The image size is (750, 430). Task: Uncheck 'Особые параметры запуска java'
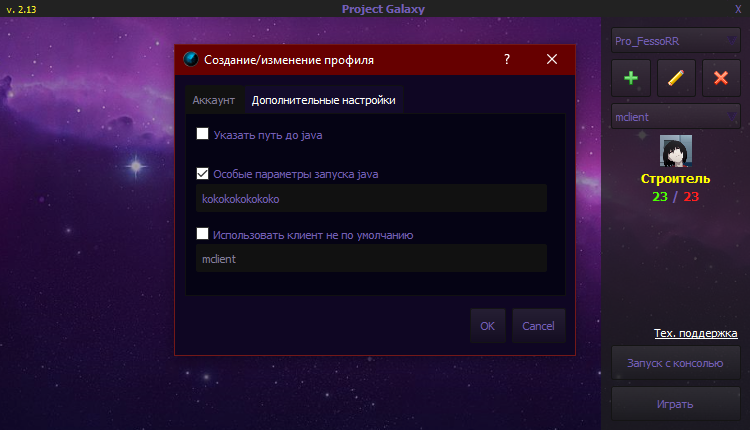pos(203,173)
